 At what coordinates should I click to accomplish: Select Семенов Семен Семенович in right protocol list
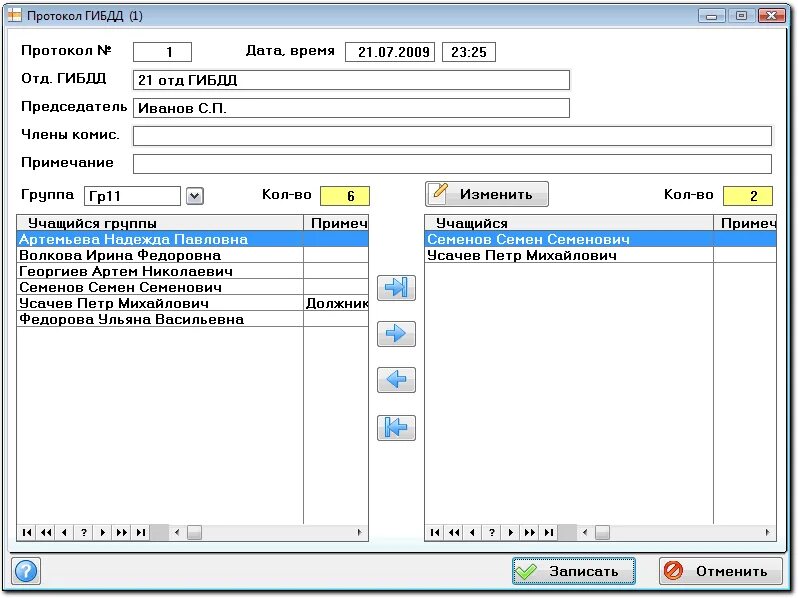(601, 239)
